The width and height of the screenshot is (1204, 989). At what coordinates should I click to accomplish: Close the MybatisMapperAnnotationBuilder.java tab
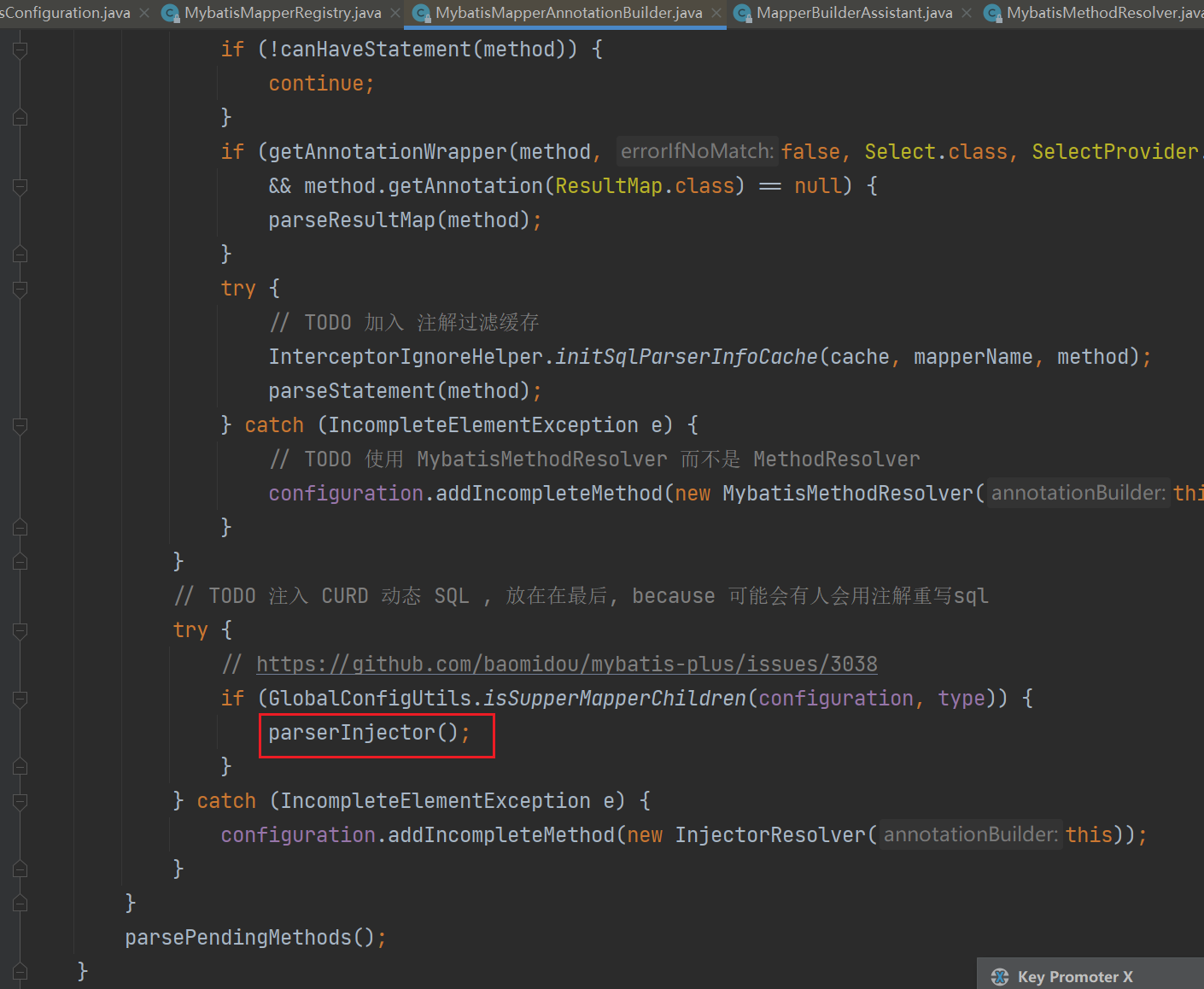pos(716,13)
